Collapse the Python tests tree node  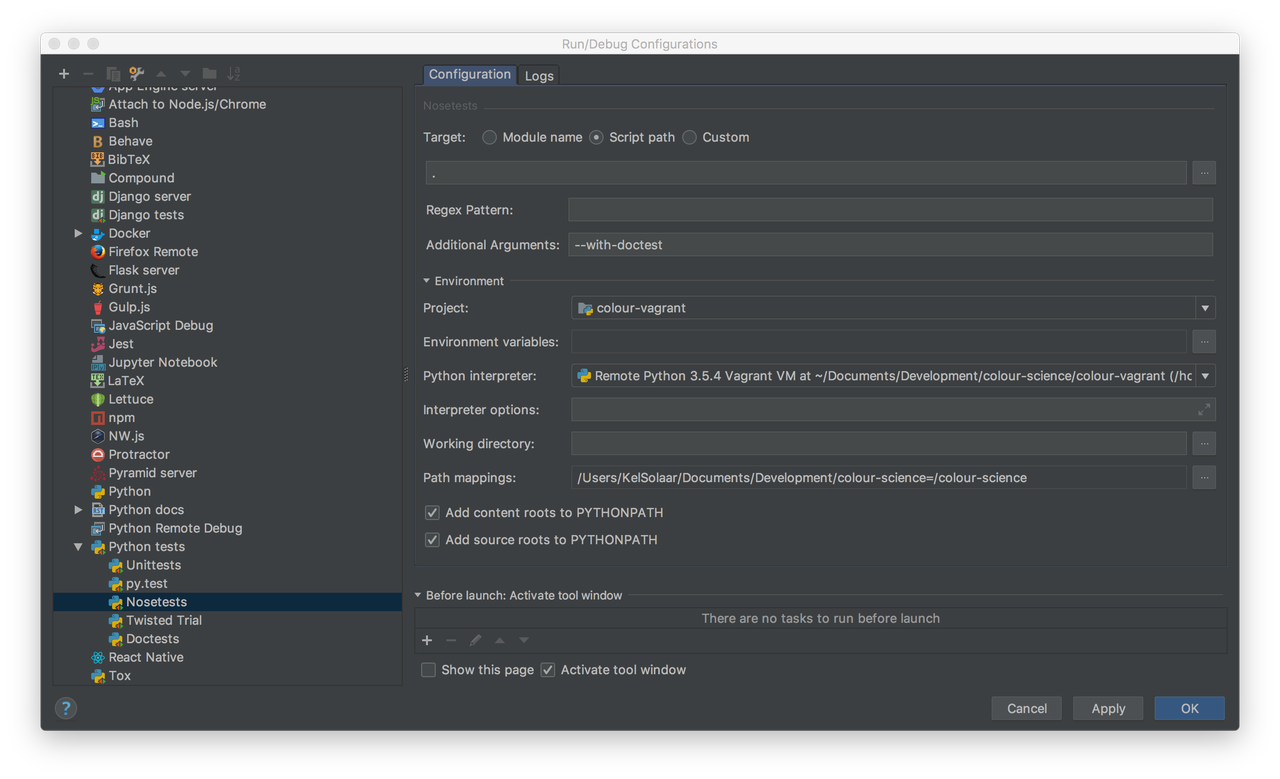[78, 547]
